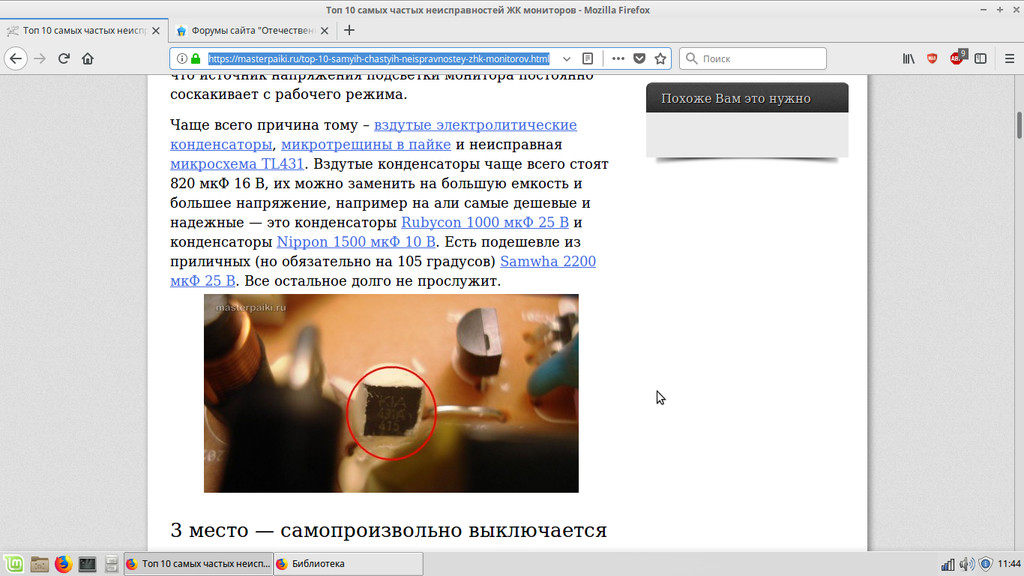Open the Linux Mint start menu
The height and width of the screenshot is (576, 1024).
coord(14,564)
